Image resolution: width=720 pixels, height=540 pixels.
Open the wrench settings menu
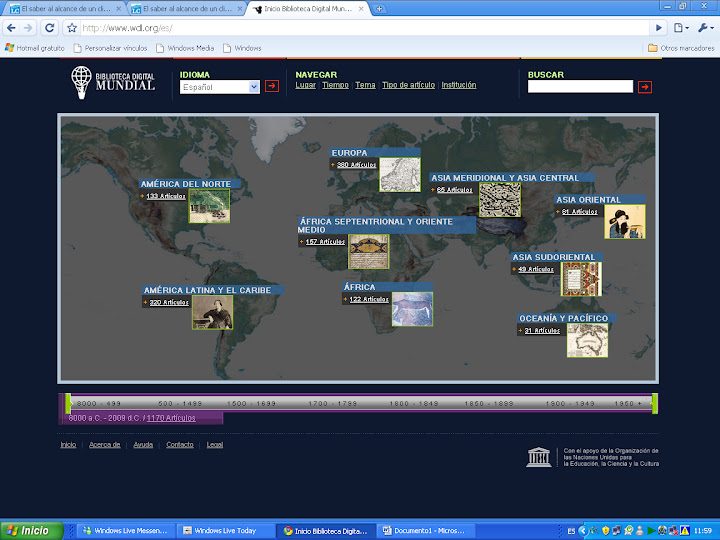point(705,28)
